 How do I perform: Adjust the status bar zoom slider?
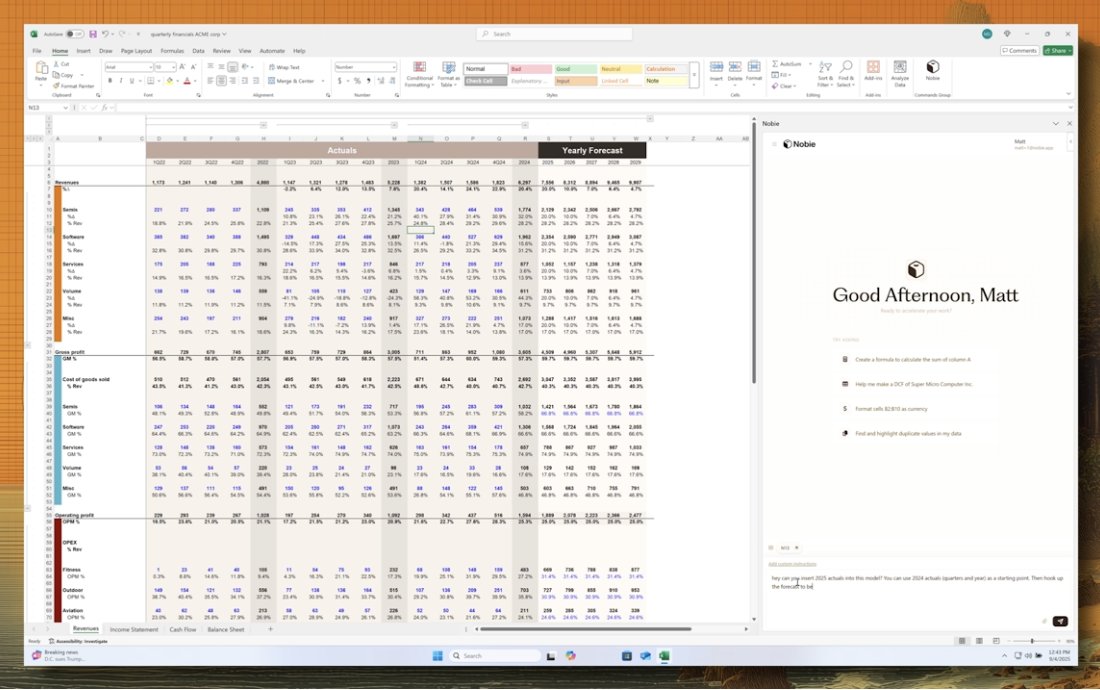(1031, 641)
